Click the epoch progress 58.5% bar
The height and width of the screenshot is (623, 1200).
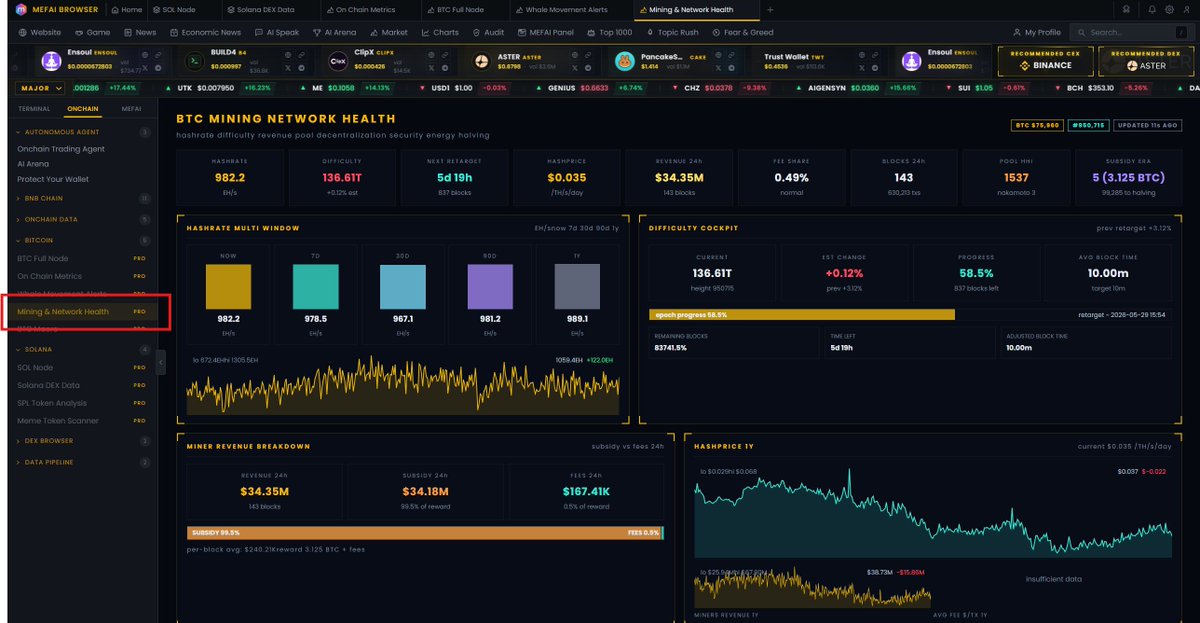coord(801,314)
